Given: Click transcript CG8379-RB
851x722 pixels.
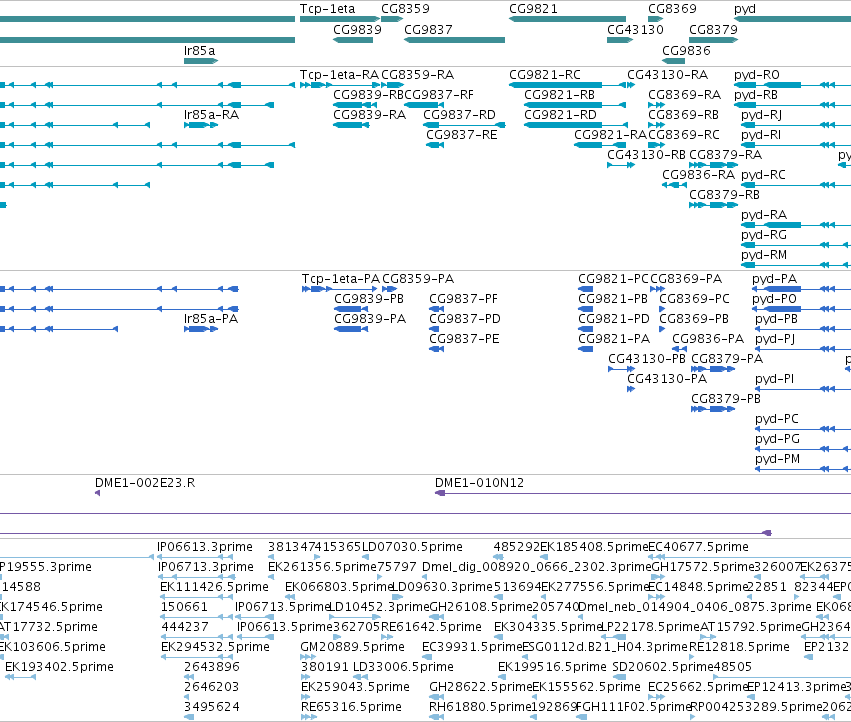Looking at the screenshot, I should [725, 194].
